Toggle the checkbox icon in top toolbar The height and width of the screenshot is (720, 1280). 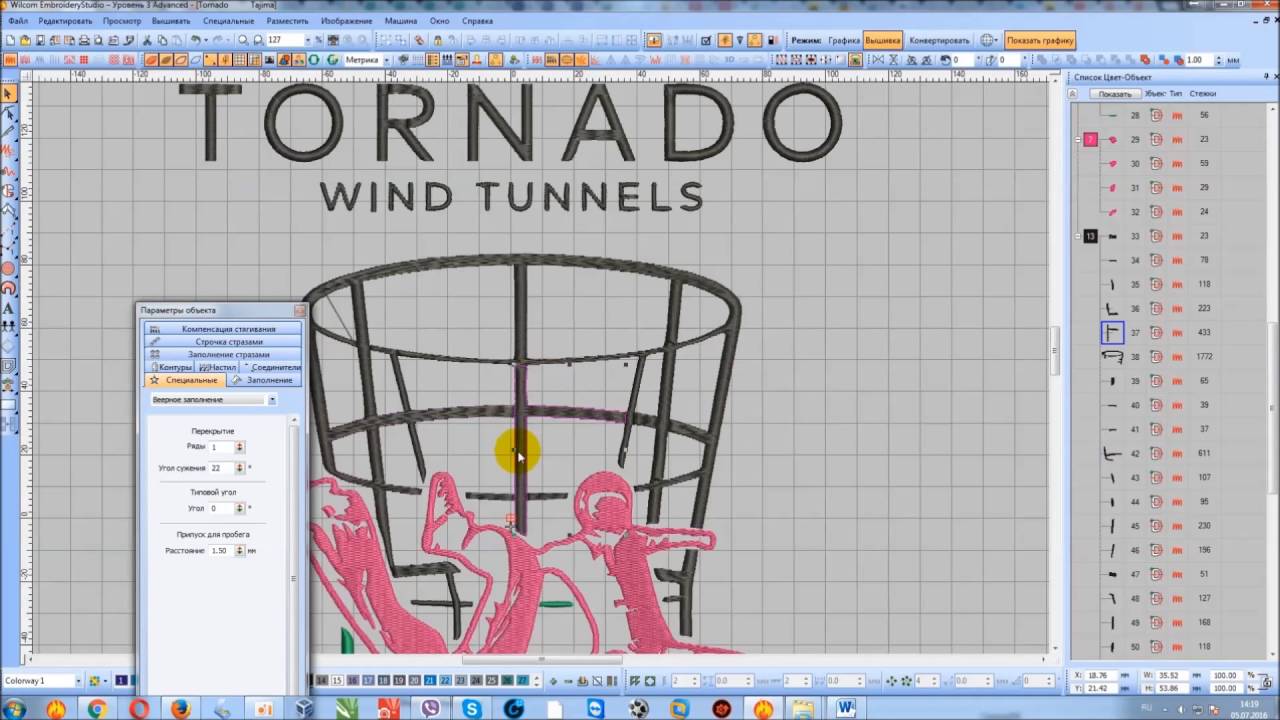706,40
